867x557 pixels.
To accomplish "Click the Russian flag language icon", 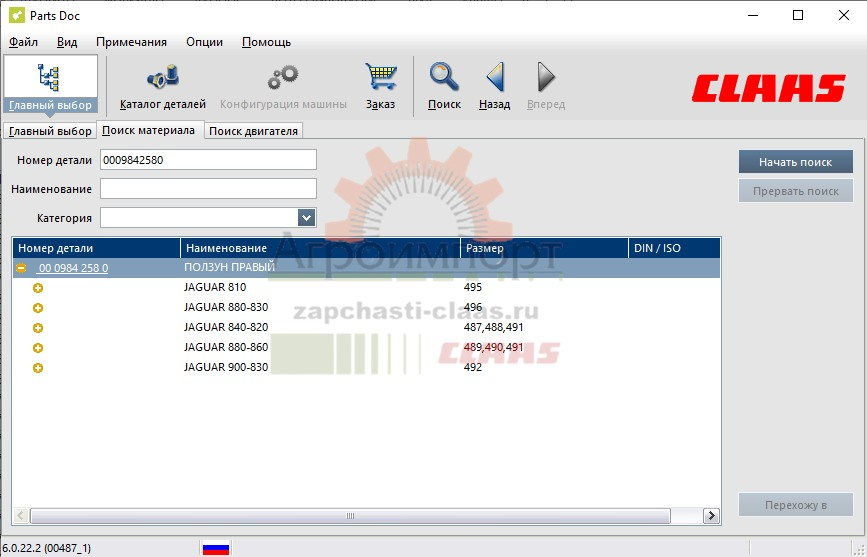I will click(216, 548).
